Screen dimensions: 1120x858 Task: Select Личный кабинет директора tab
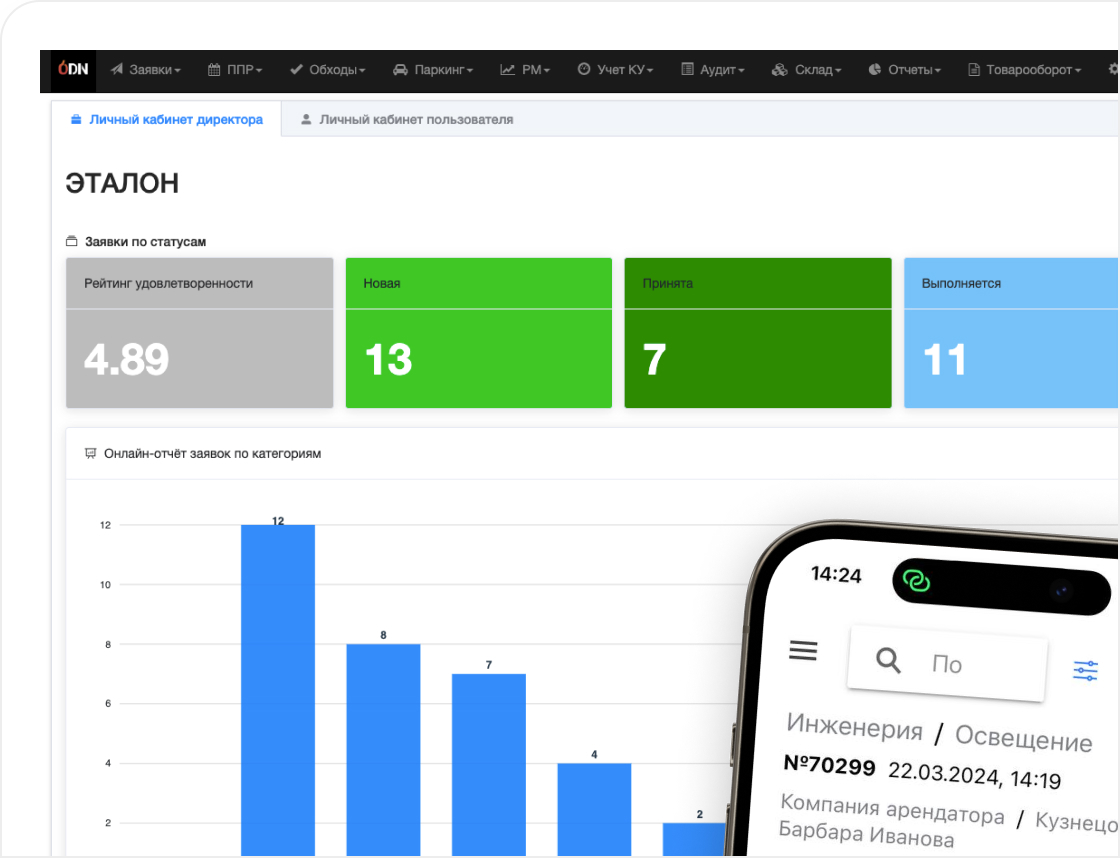(166, 119)
